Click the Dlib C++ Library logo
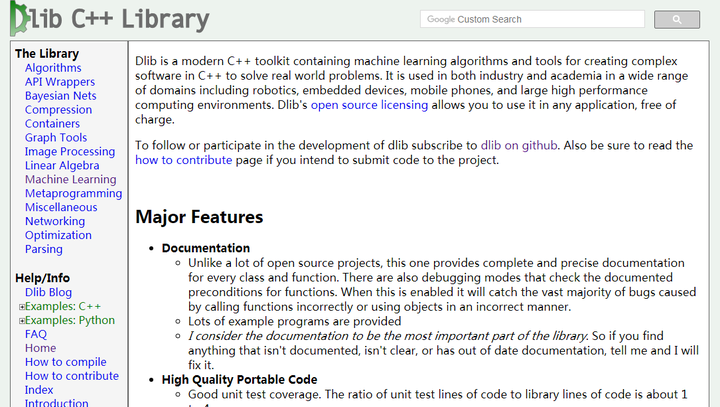Screen dimensions: 720x407 [x=112, y=19]
